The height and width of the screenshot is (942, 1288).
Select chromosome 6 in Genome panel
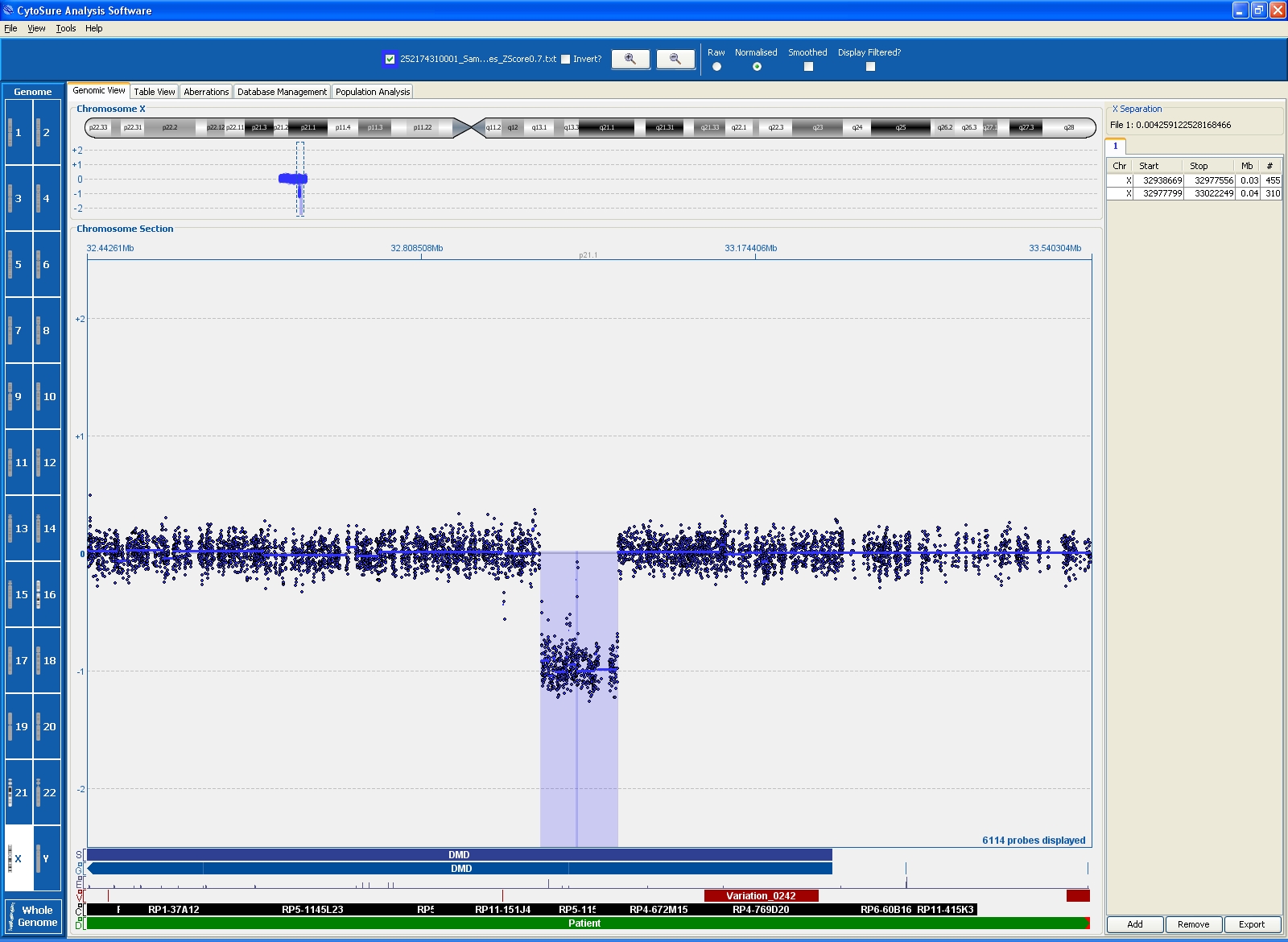point(47,264)
